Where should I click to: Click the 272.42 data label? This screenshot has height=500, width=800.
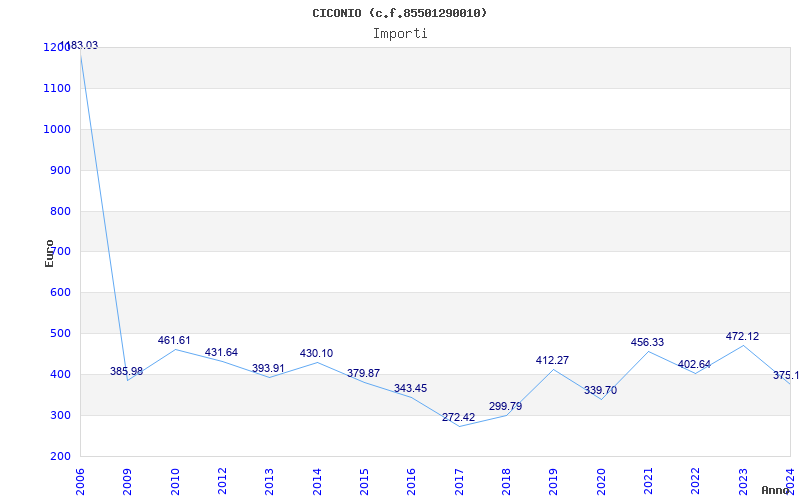458,417
